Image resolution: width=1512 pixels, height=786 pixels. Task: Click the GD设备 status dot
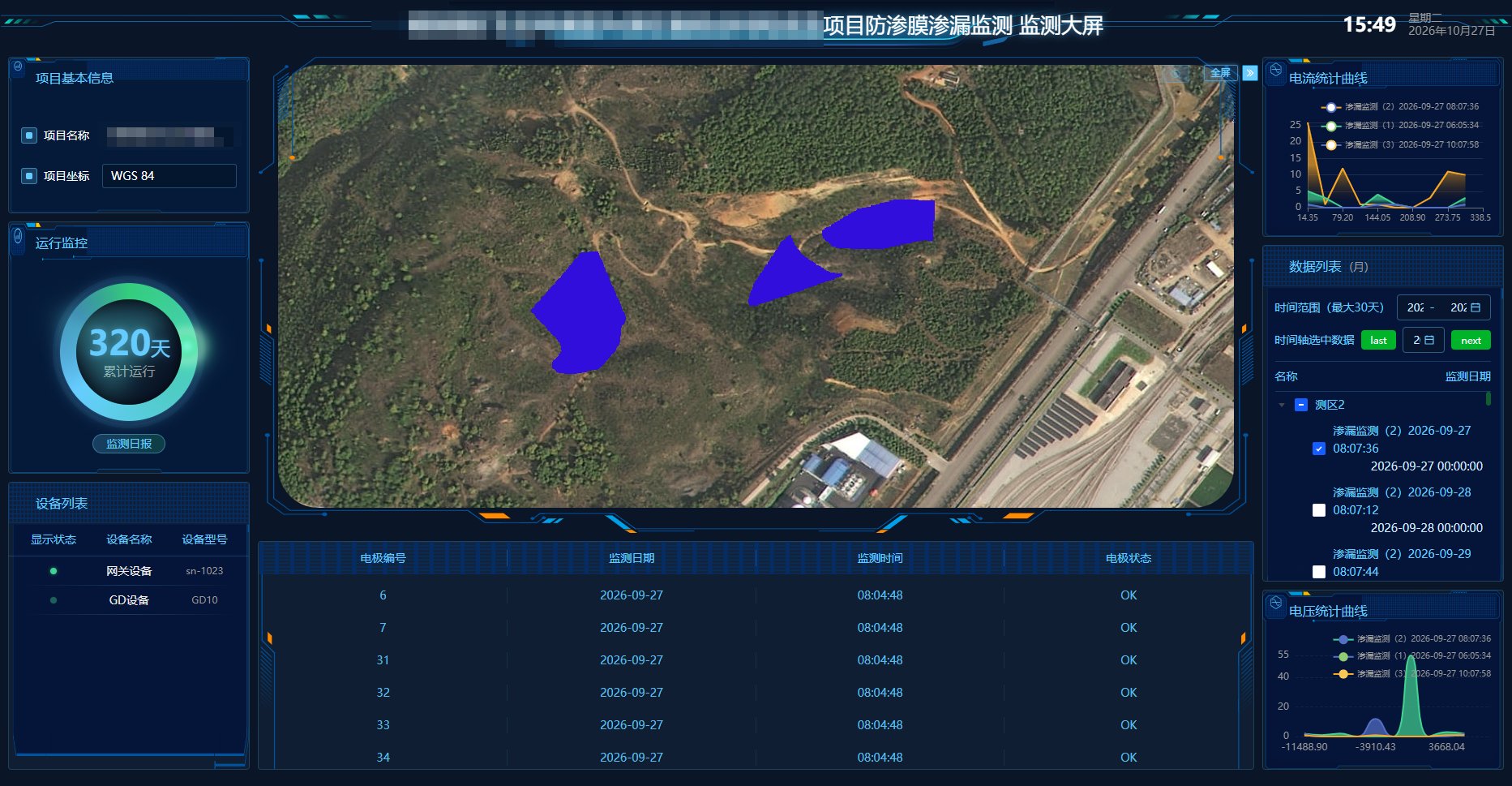pos(54,600)
